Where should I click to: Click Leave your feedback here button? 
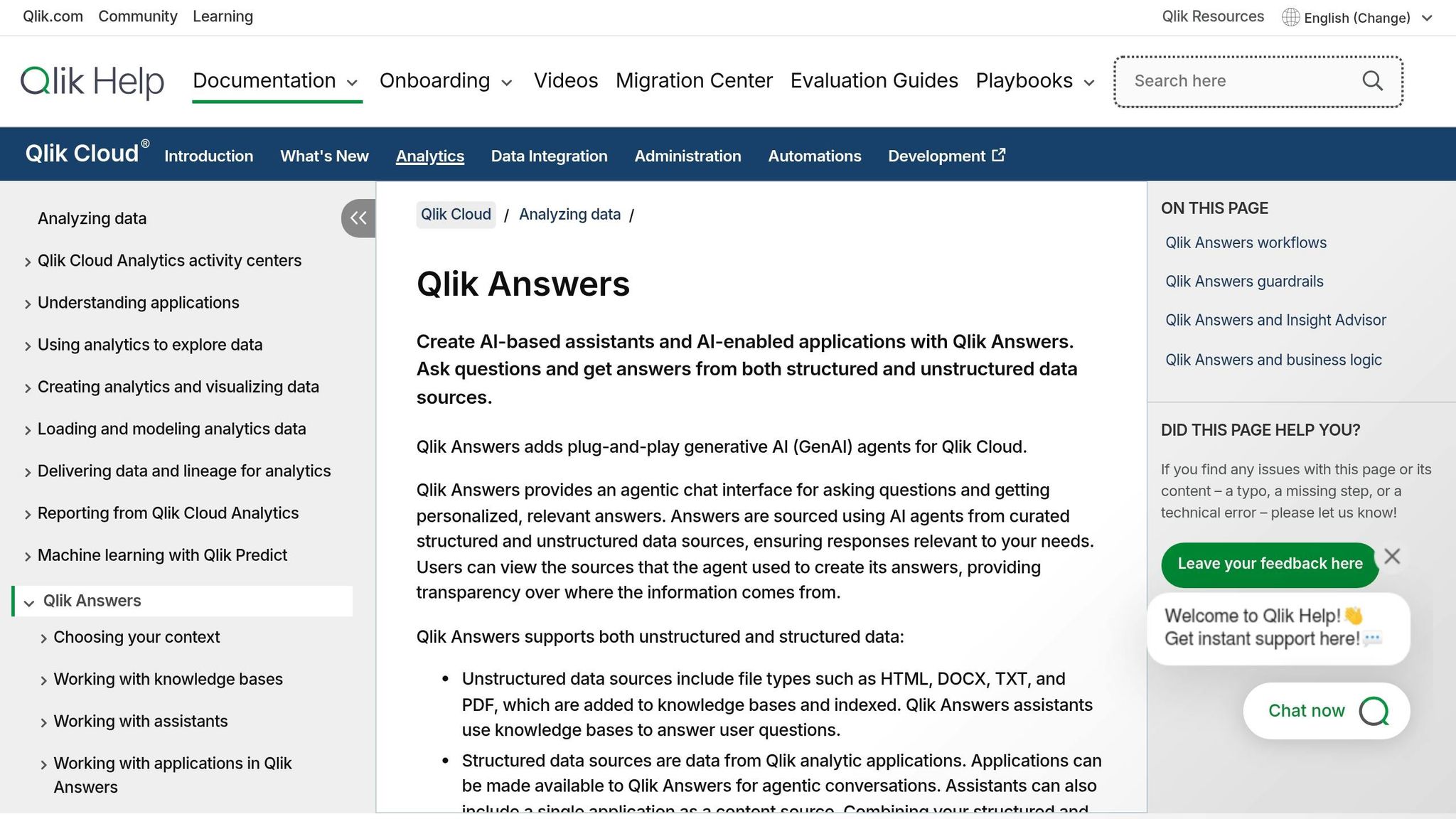pos(1270,564)
